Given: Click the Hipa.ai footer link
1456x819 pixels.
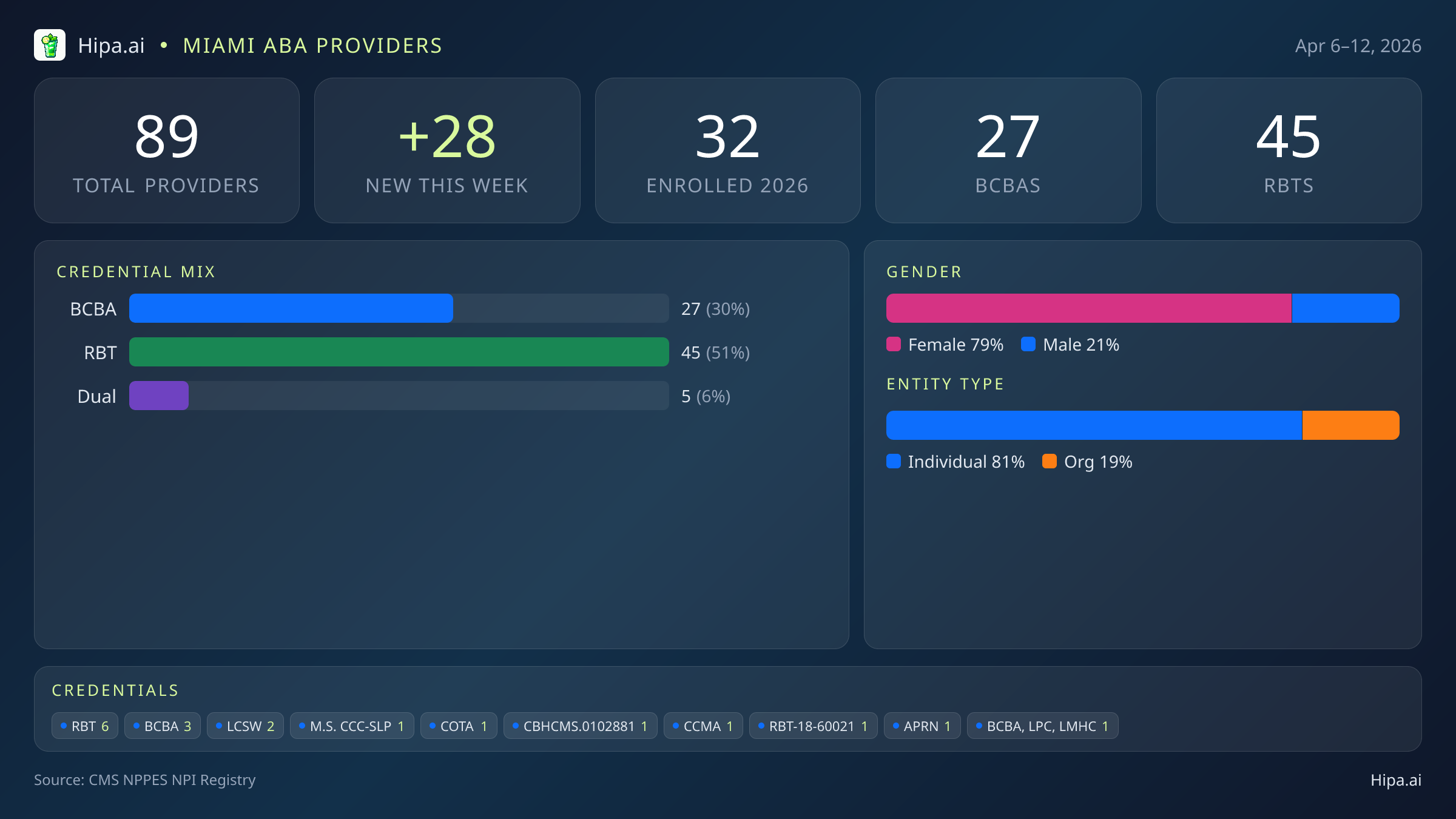Looking at the screenshot, I should tap(1395, 780).
